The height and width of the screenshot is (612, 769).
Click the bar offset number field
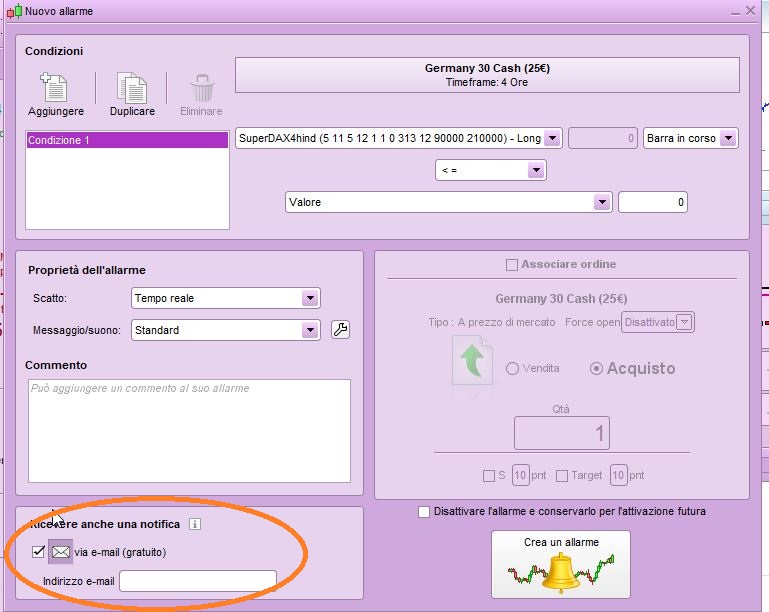click(x=603, y=138)
